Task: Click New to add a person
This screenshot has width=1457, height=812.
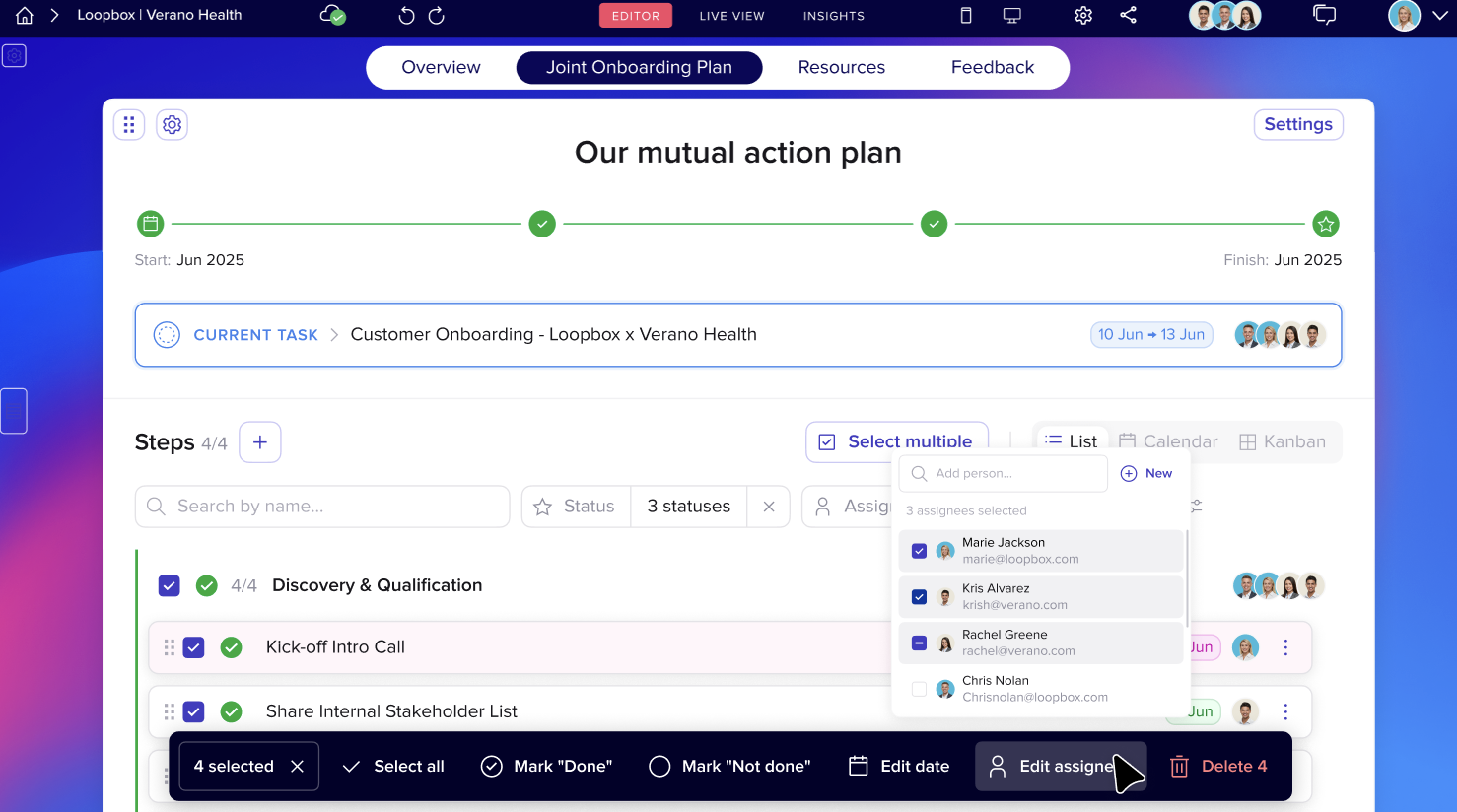Action: [1146, 473]
